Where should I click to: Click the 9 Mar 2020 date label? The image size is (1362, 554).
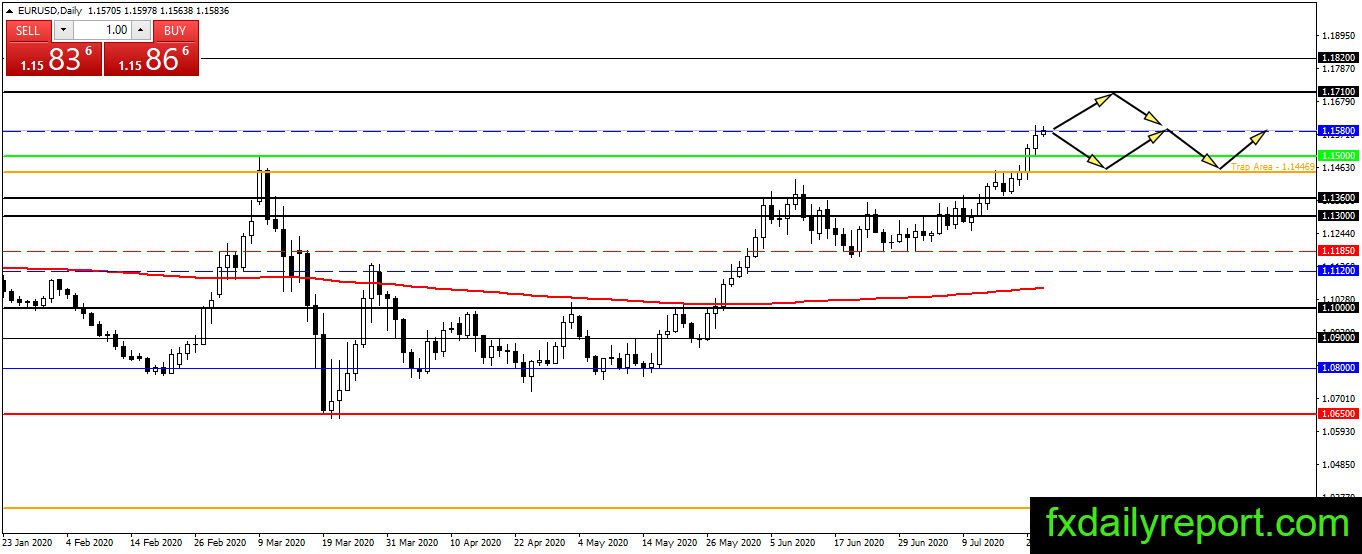282,543
